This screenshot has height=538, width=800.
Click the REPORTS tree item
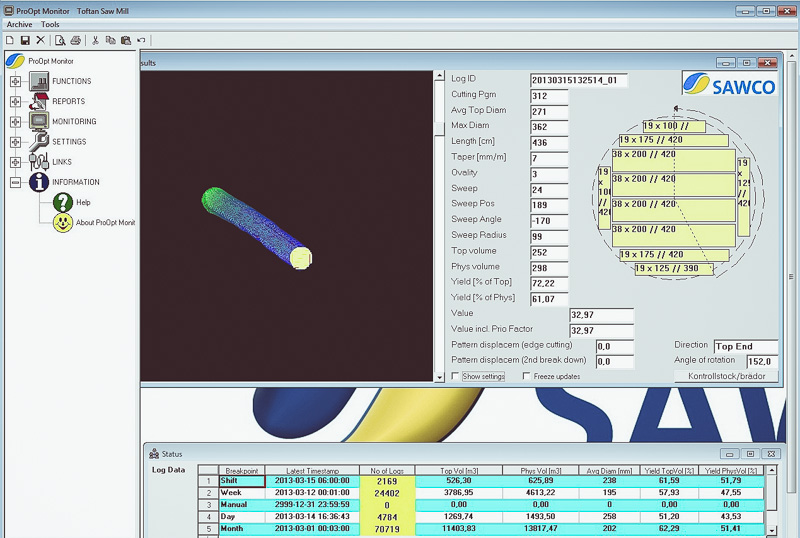click(x=68, y=101)
